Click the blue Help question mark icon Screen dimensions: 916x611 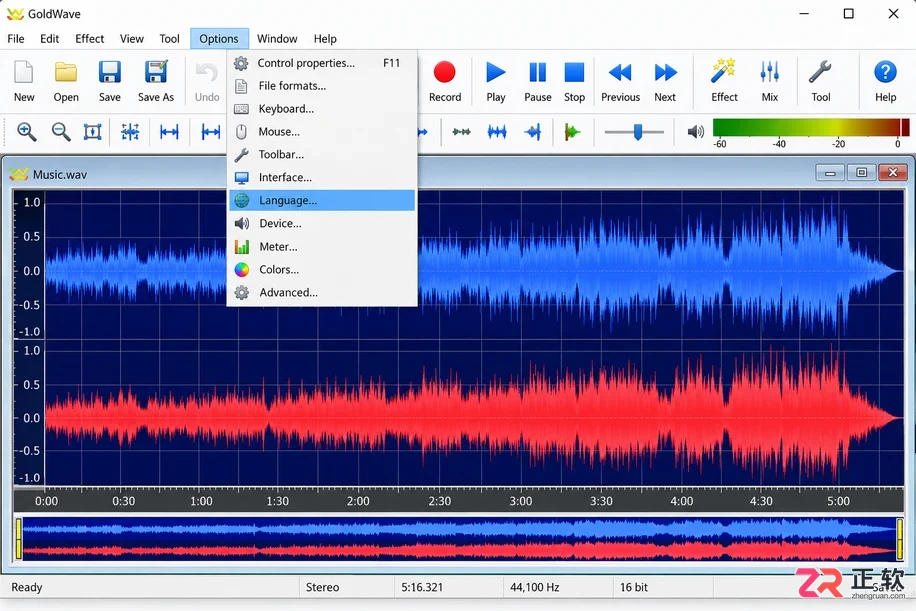[x=885, y=72]
